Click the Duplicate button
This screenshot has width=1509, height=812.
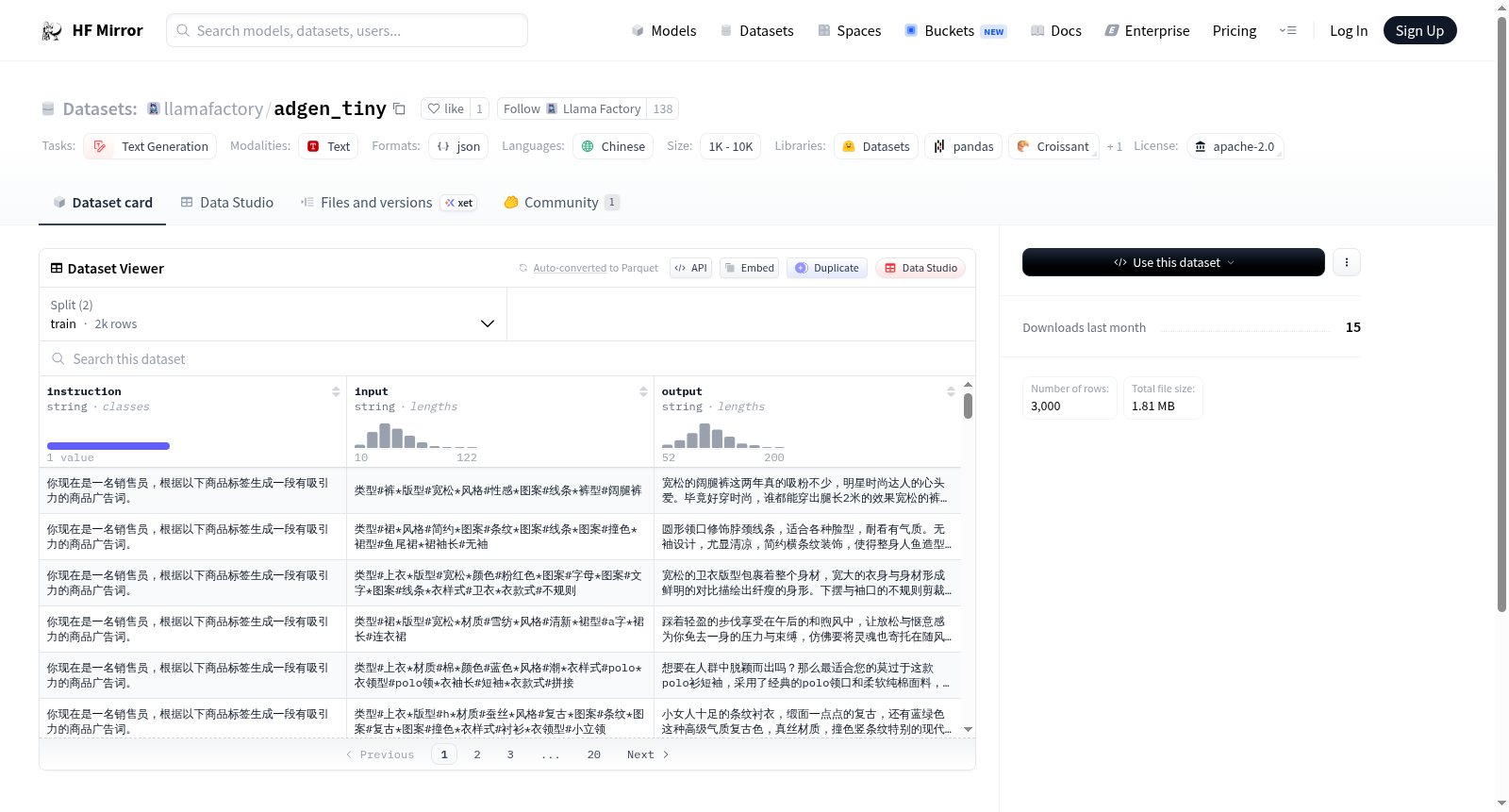(827, 268)
